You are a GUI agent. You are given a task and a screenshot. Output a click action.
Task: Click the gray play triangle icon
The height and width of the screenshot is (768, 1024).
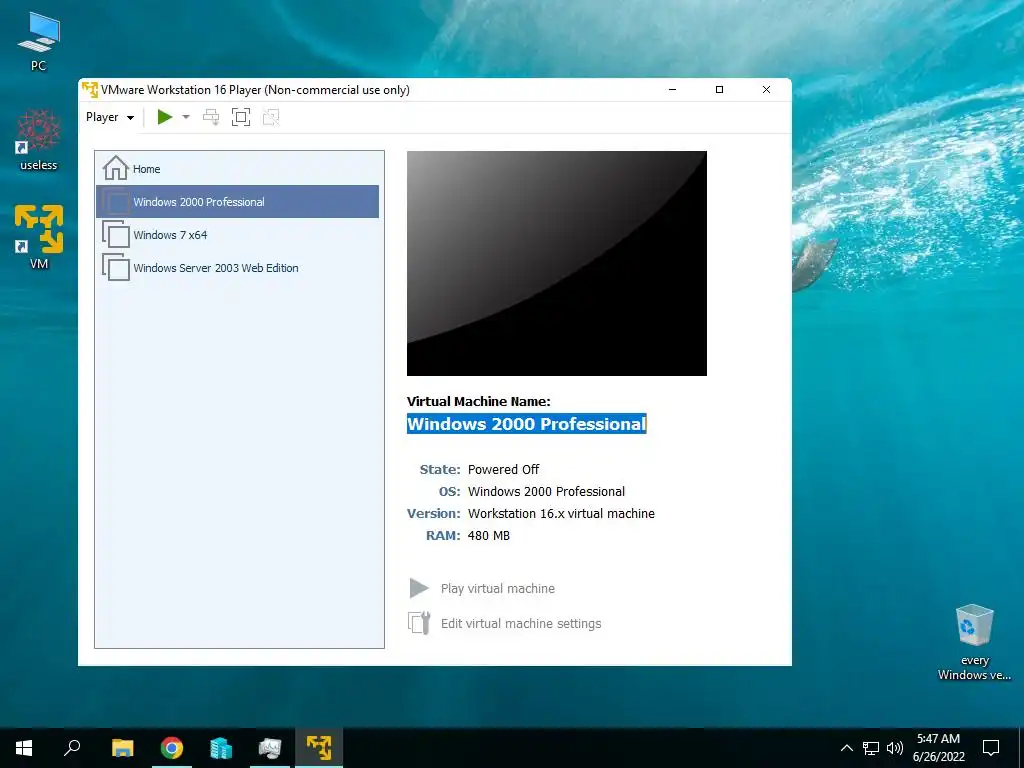pos(419,588)
